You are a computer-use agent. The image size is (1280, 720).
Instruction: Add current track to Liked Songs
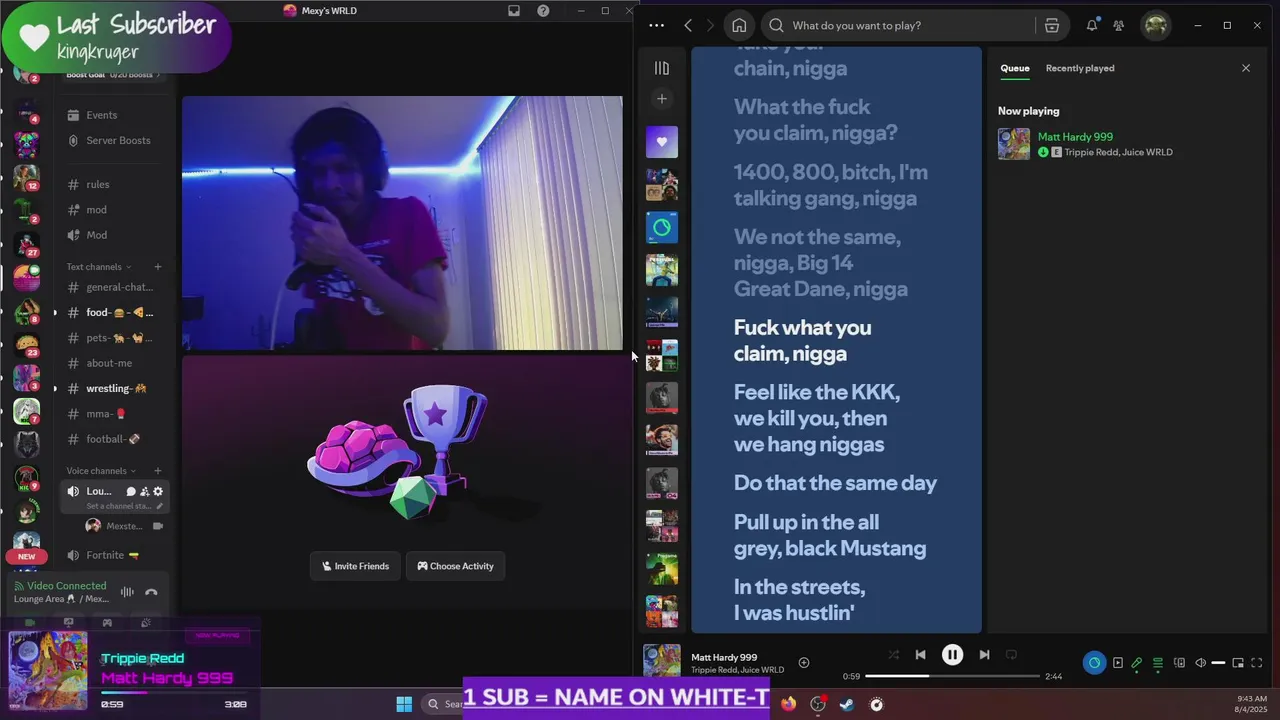804,662
